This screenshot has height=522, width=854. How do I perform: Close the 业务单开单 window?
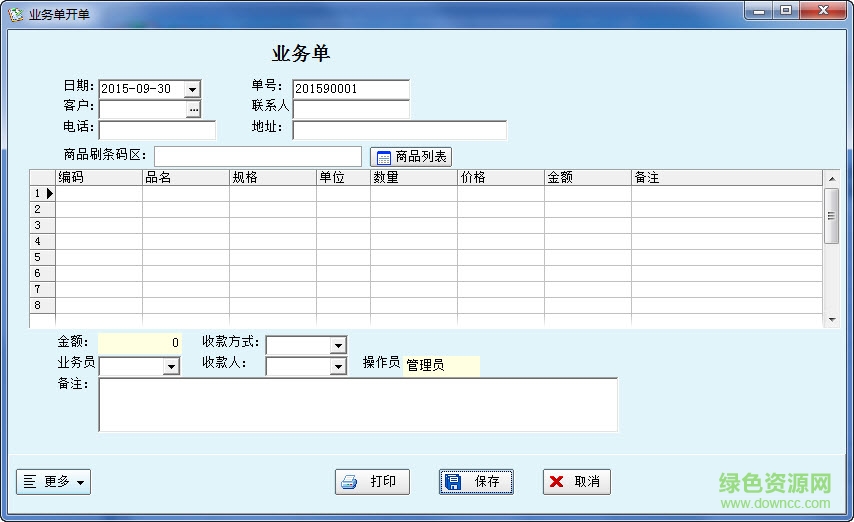point(823,10)
